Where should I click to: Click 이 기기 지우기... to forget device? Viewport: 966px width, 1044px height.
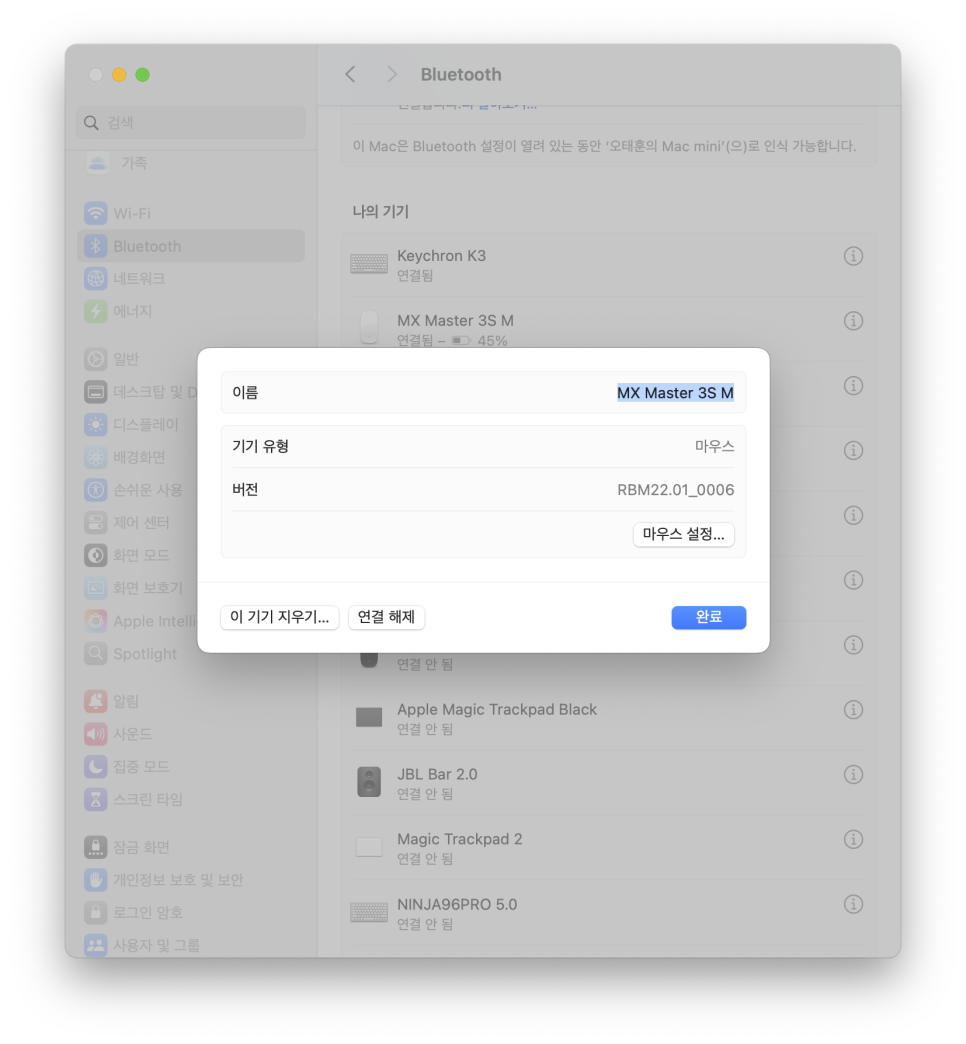click(x=280, y=617)
